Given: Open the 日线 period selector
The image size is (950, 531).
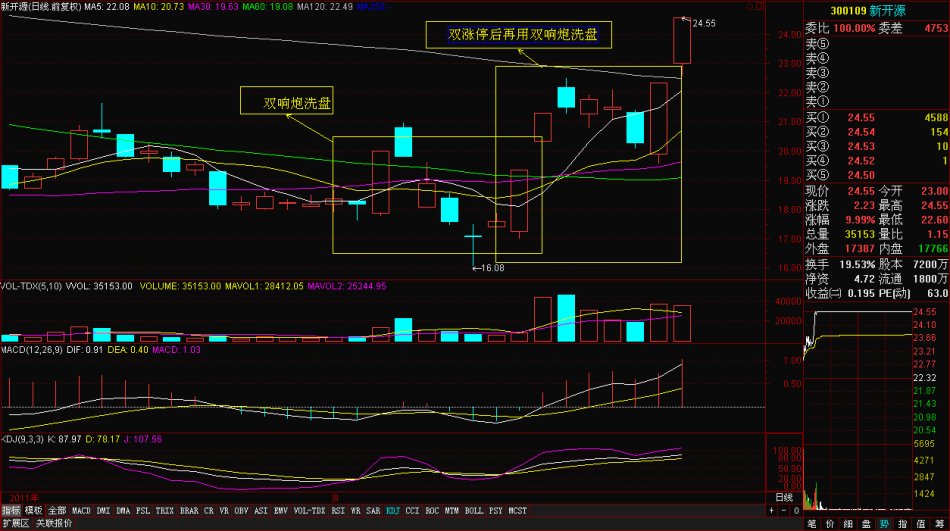Looking at the screenshot, I should click(x=784, y=498).
